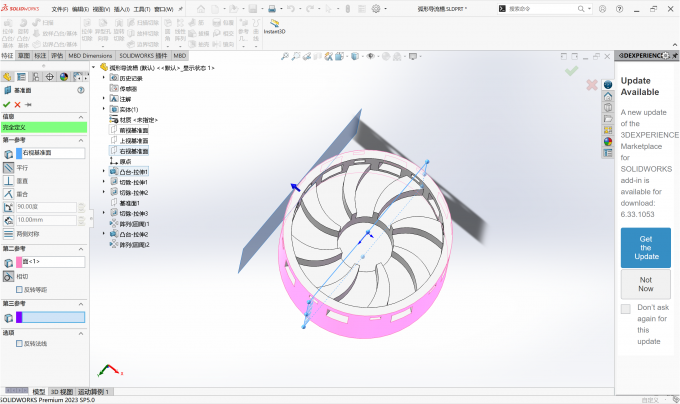Open the ConfigurationManager tab icon

36,77
